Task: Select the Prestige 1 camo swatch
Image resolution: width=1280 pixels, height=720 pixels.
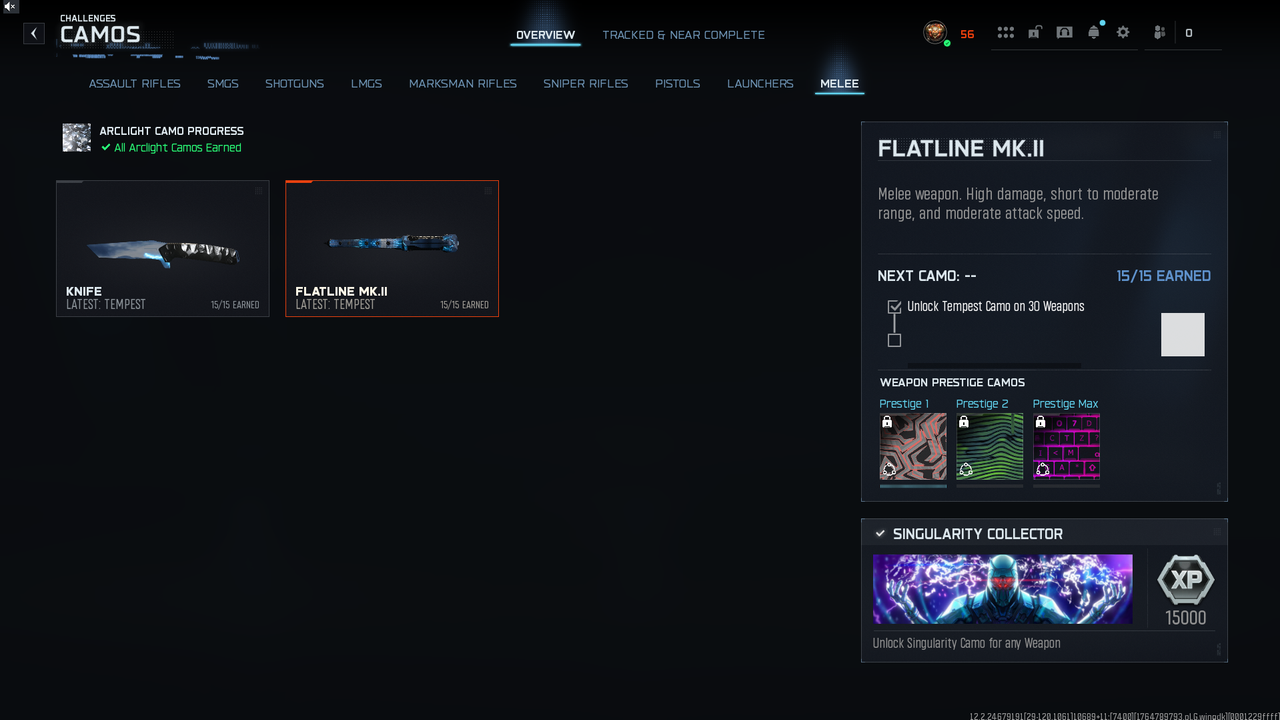Action: [913, 446]
